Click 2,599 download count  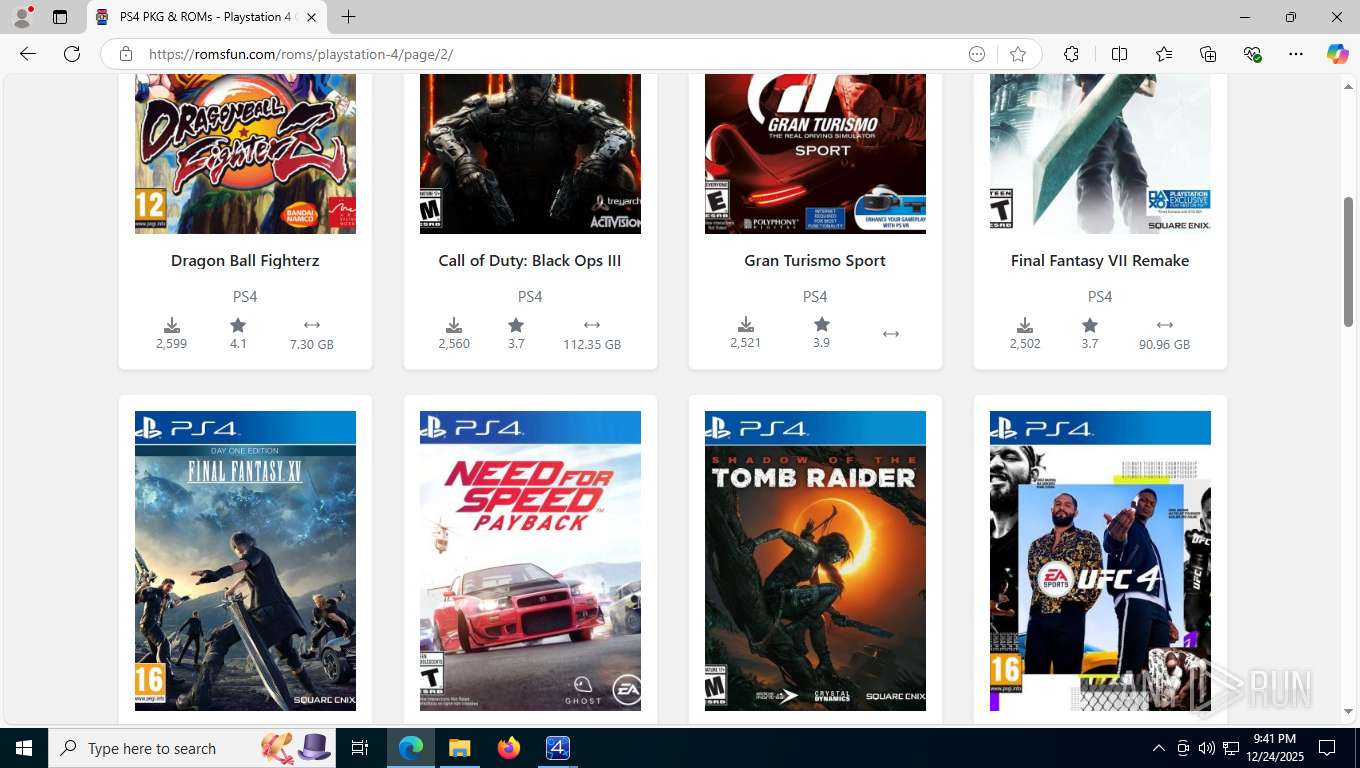coord(171,343)
